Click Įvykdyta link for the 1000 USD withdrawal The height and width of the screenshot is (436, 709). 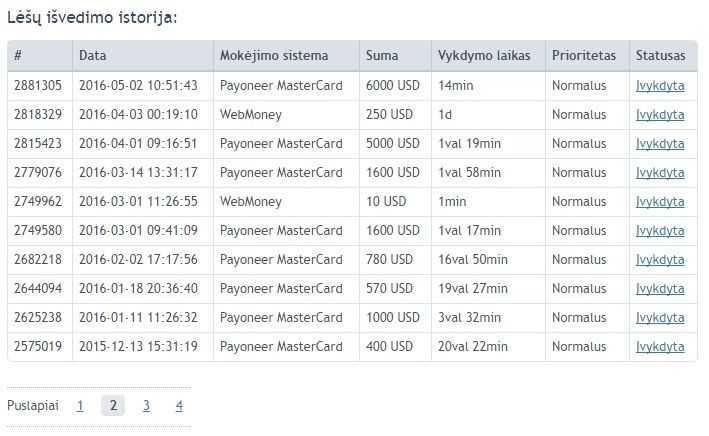click(x=660, y=318)
